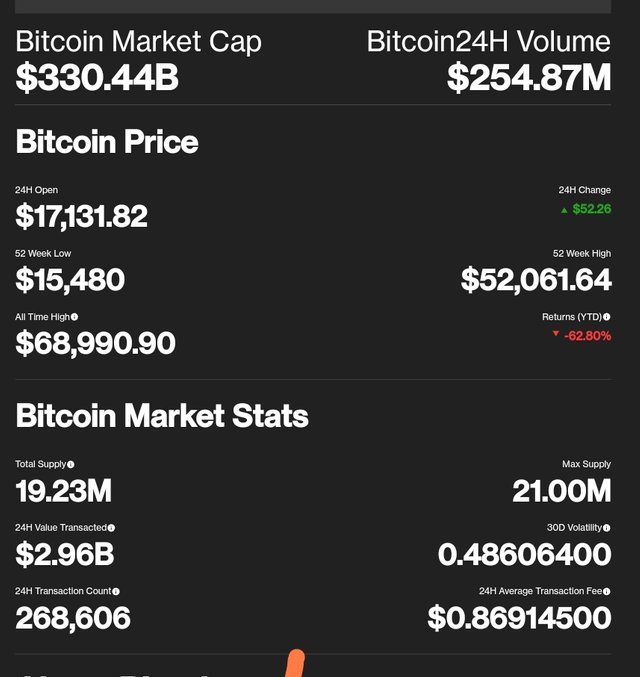The height and width of the screenshot is (677, 640).
Task: Tap the red YTD returns down arrow
Action: (556, 333)
